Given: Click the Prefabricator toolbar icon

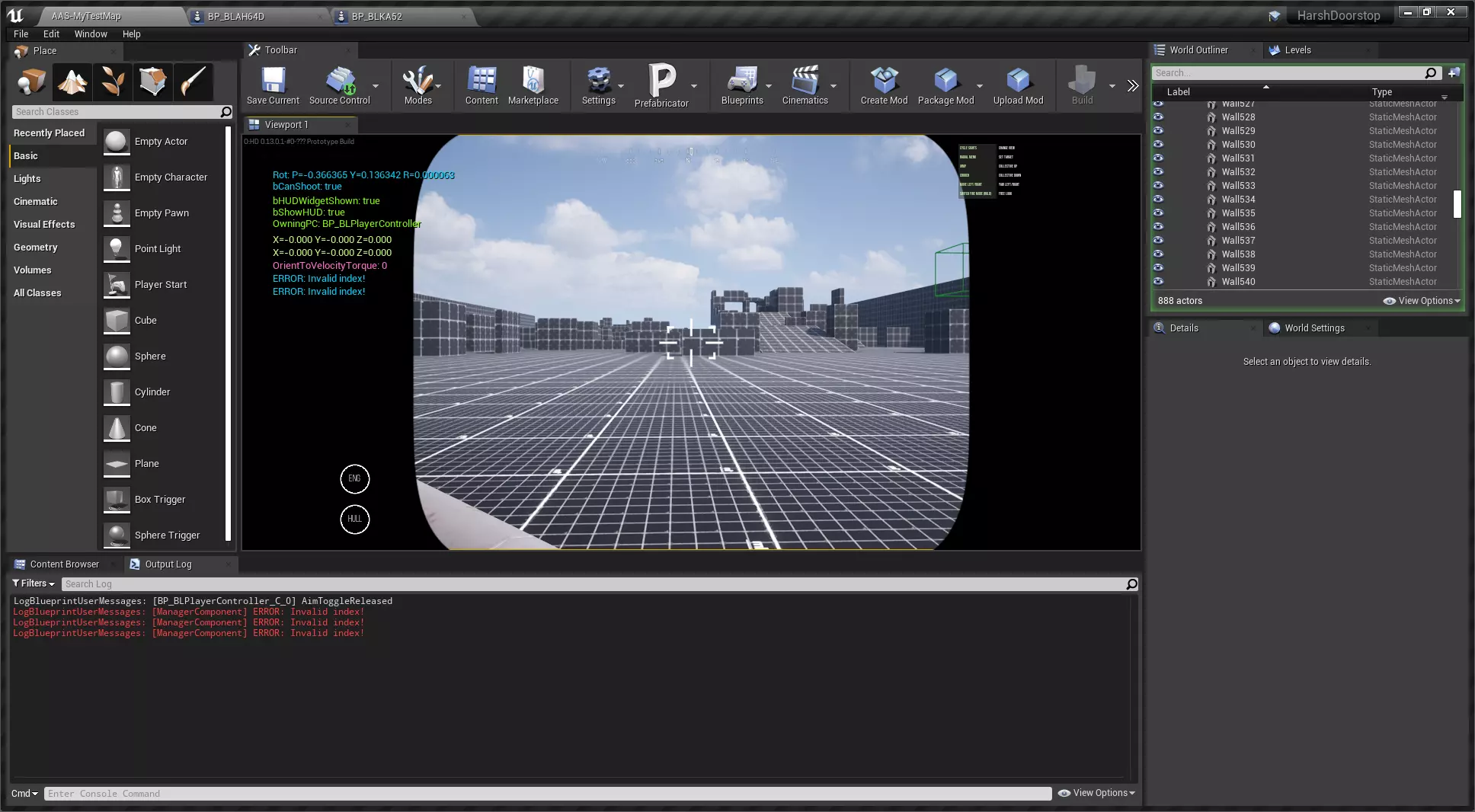Looking at the screenshot, I should click(x=661, y=81).
